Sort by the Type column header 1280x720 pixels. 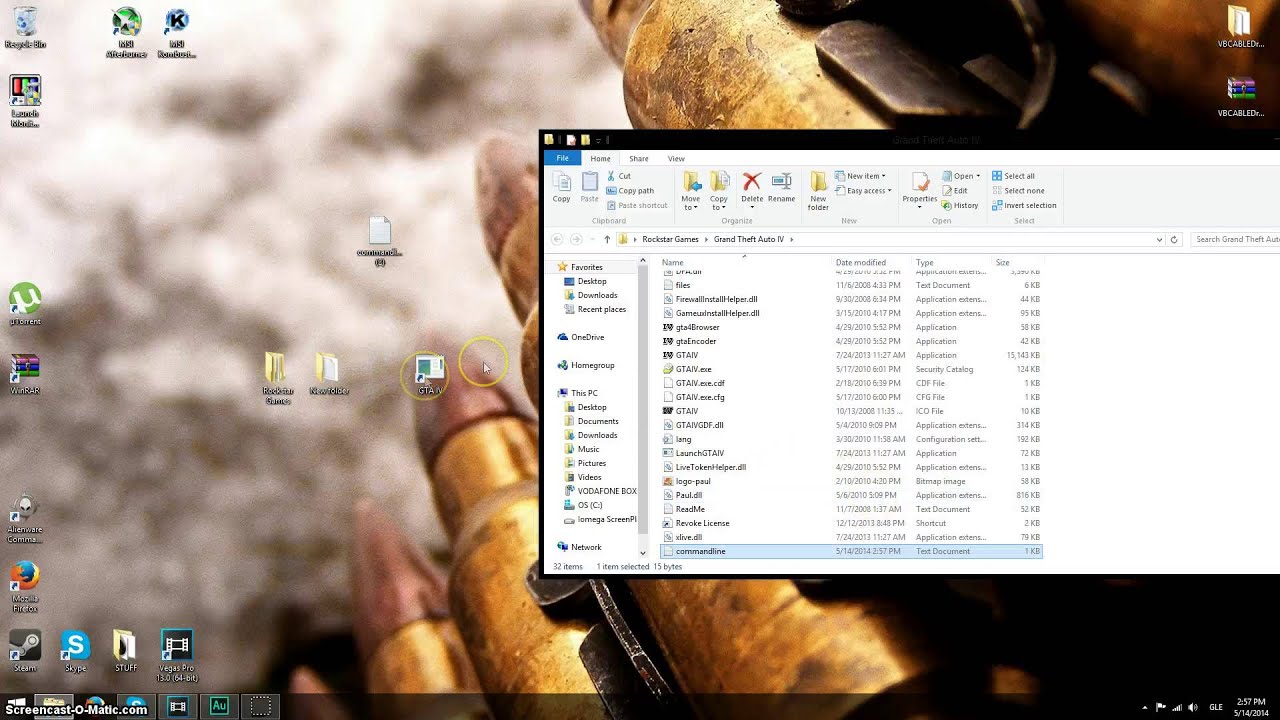(x=925, y=262)
